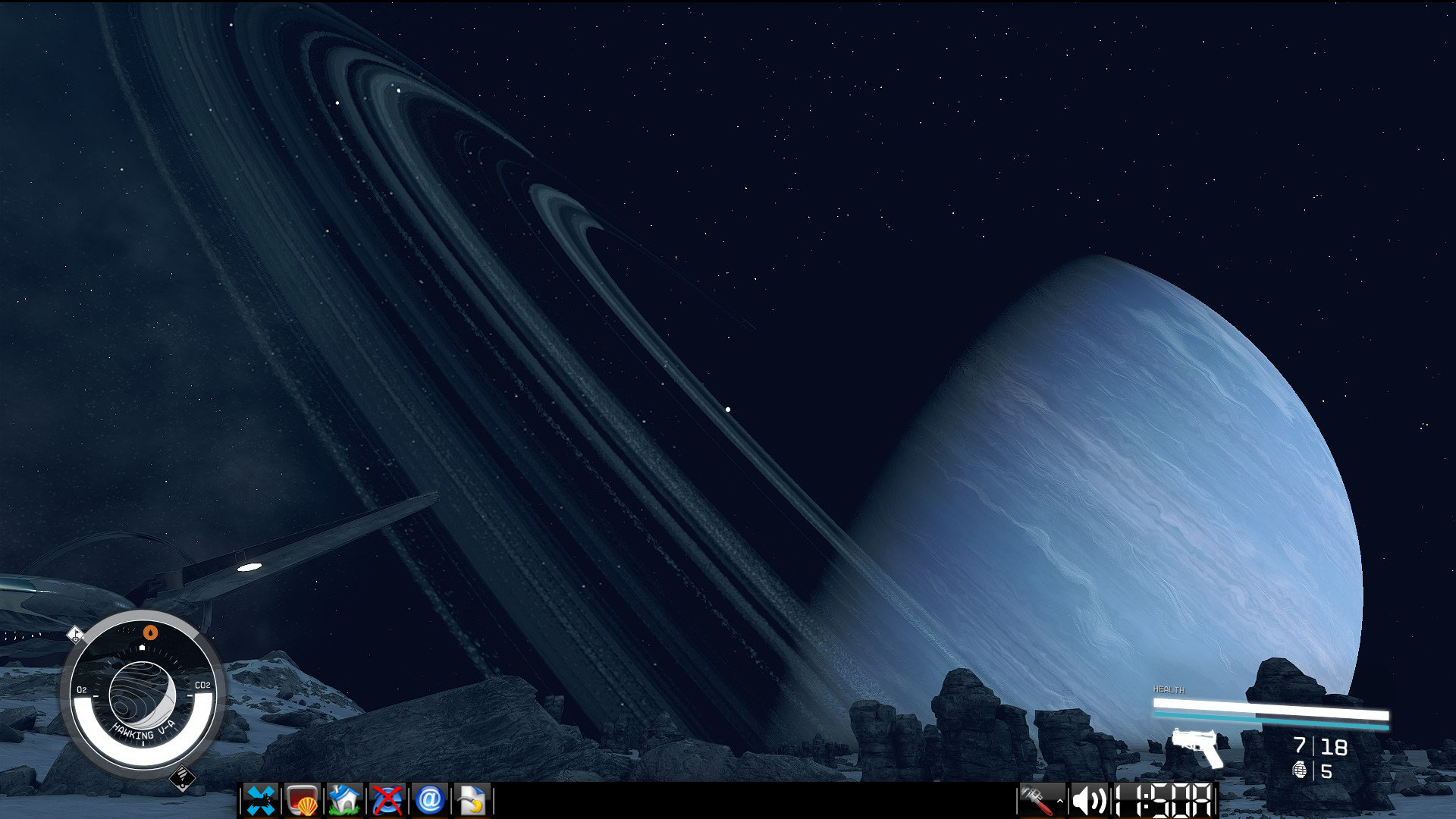Open the home folder house icon
The width and height of the screenshot is (1456, 819).
[344, 800]
